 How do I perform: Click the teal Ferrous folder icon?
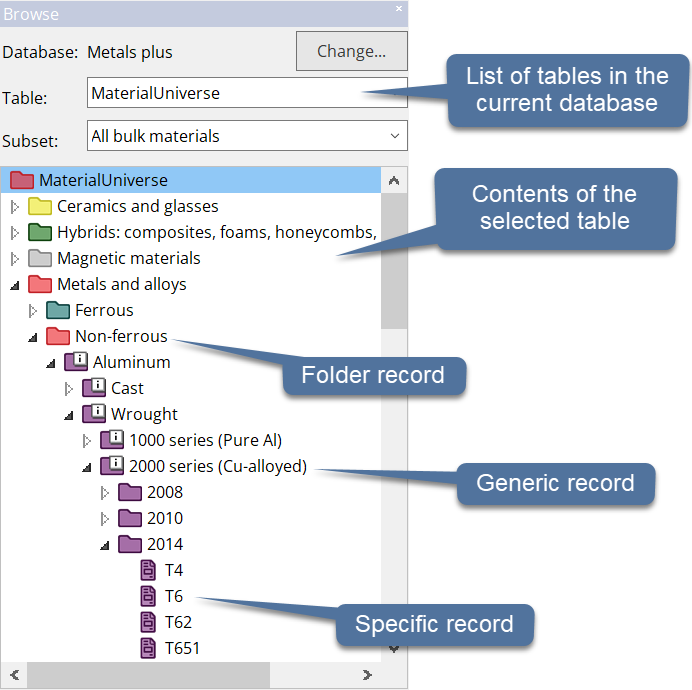(58, 310)
